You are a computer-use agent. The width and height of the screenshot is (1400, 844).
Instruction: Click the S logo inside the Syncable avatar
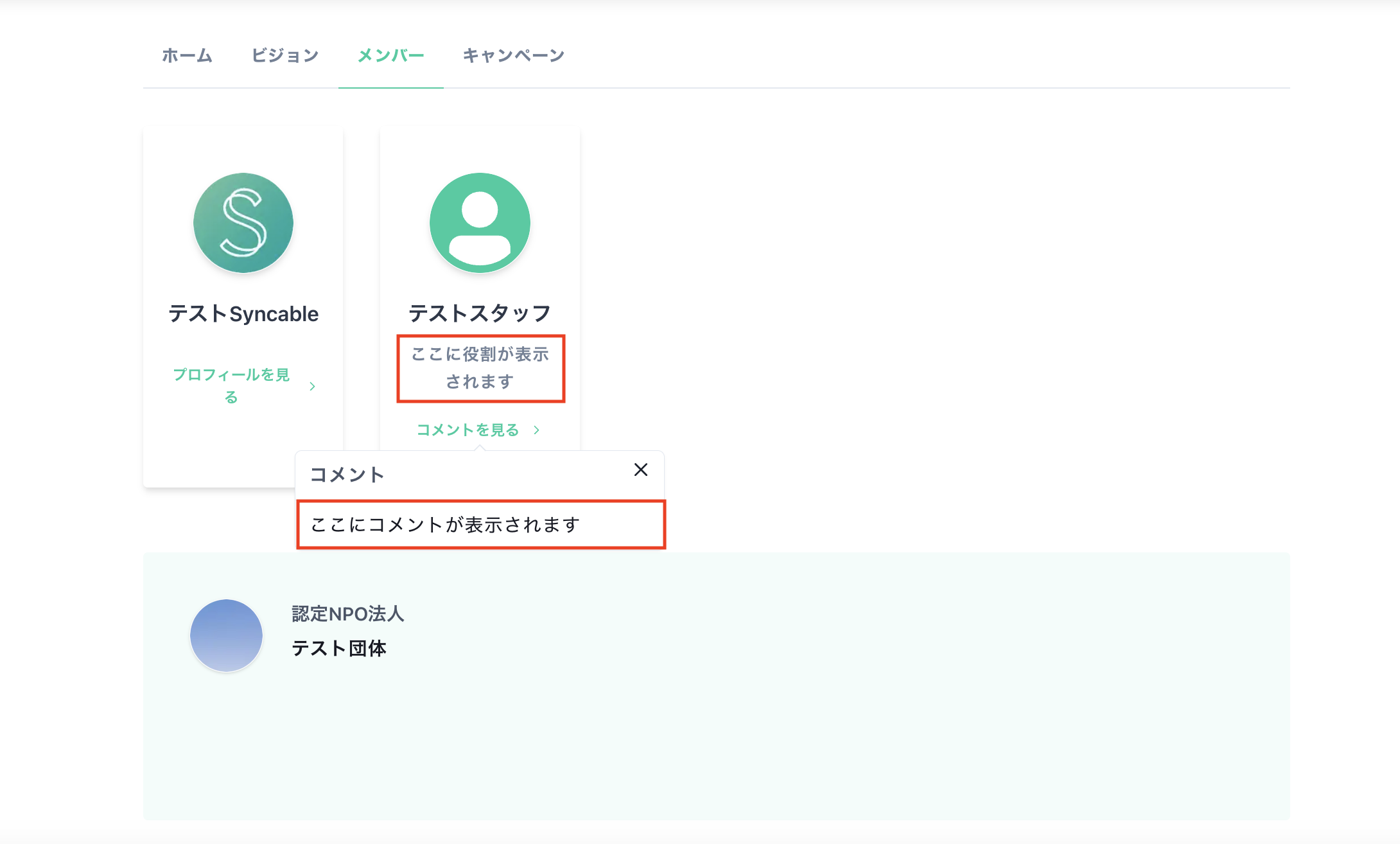(243, 222)
